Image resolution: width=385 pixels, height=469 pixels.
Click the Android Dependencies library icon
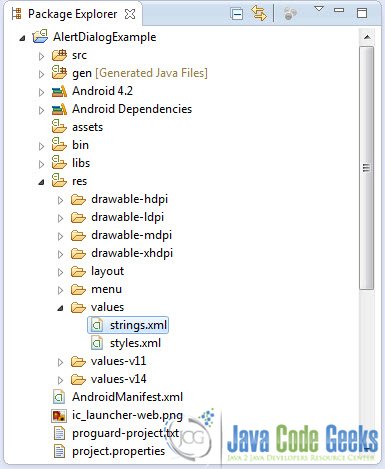click(x=59, y=109)
